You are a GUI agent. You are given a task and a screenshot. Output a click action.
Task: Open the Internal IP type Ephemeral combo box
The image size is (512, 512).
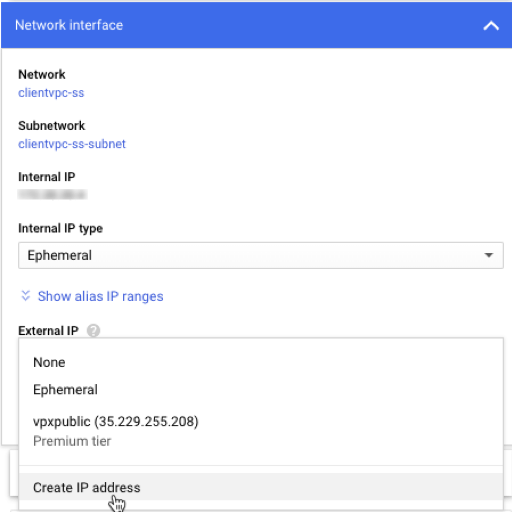point(261,255)
